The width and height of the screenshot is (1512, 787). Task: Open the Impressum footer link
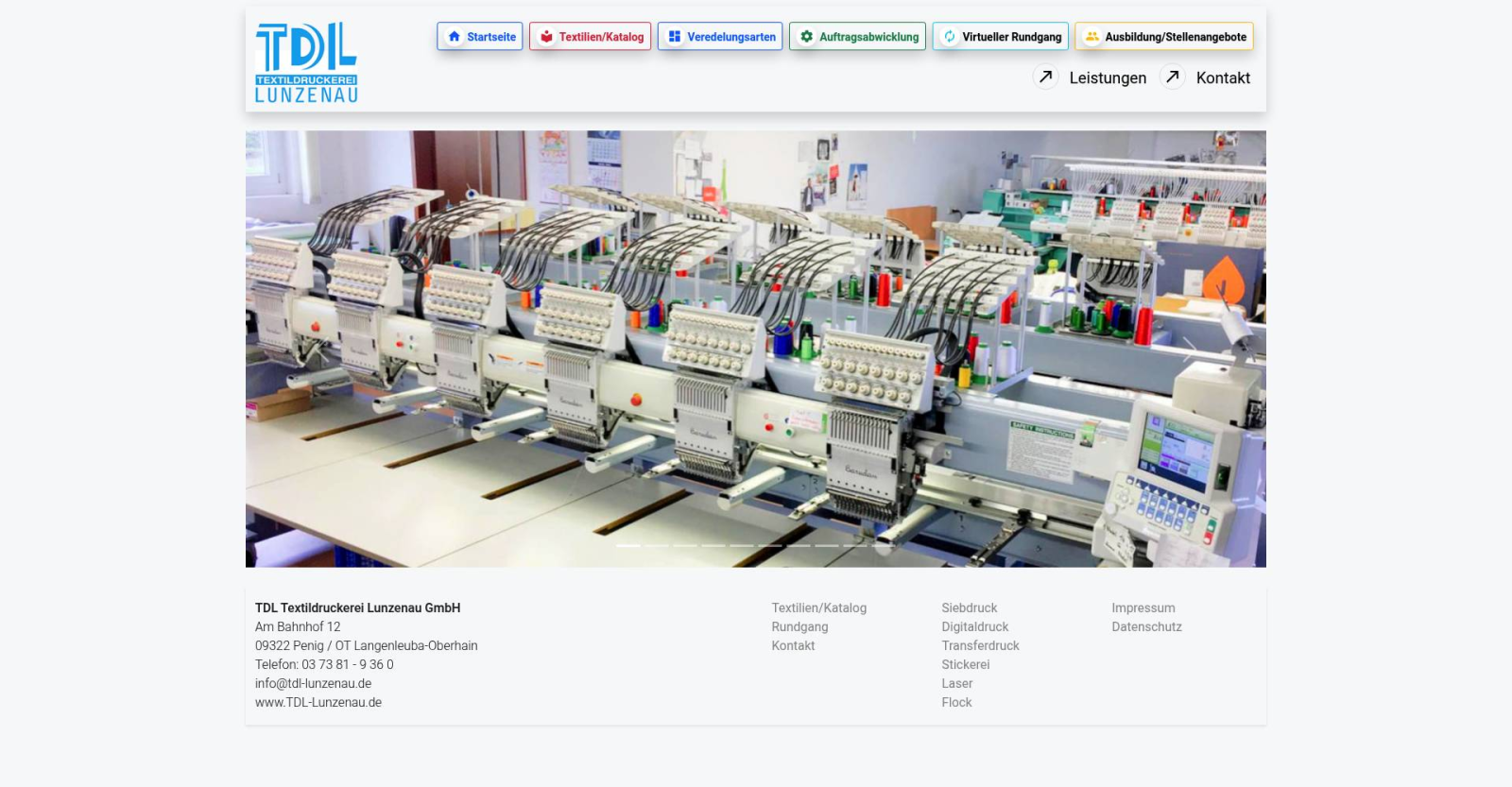pos(1143,608)
